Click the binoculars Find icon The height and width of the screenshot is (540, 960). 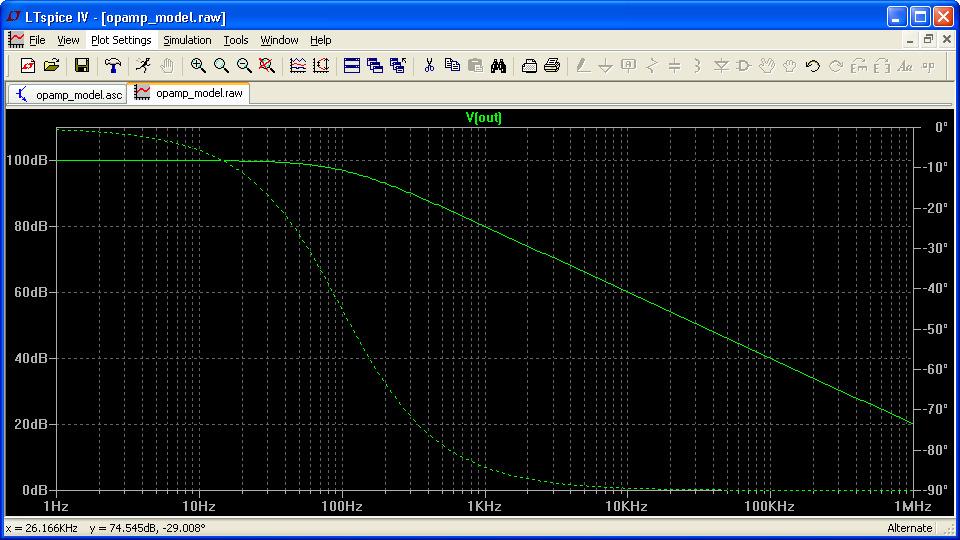tap(498, 66)
